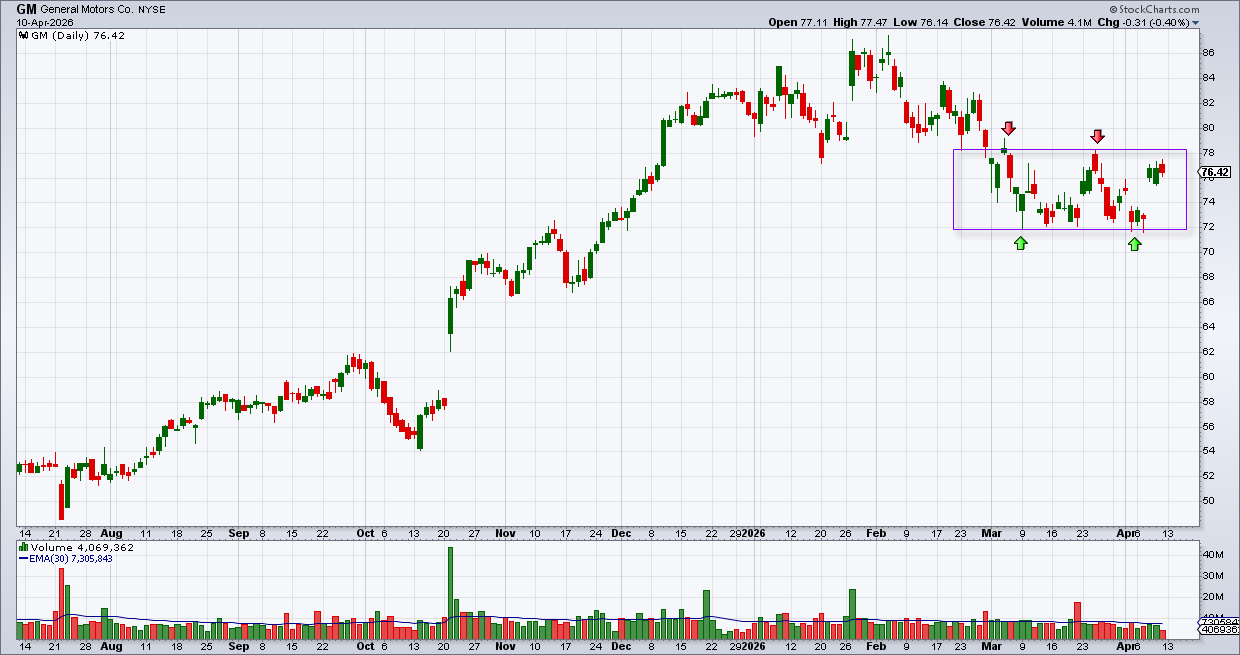The height and width of the screenshot is (655, 1240).
Task: Click the Feb label on the volume panel date axis
Action: click(877, 647)
